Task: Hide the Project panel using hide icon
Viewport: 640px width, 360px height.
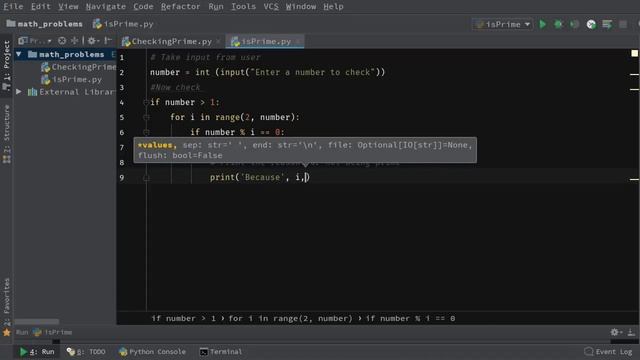Action: coord(108,41)
